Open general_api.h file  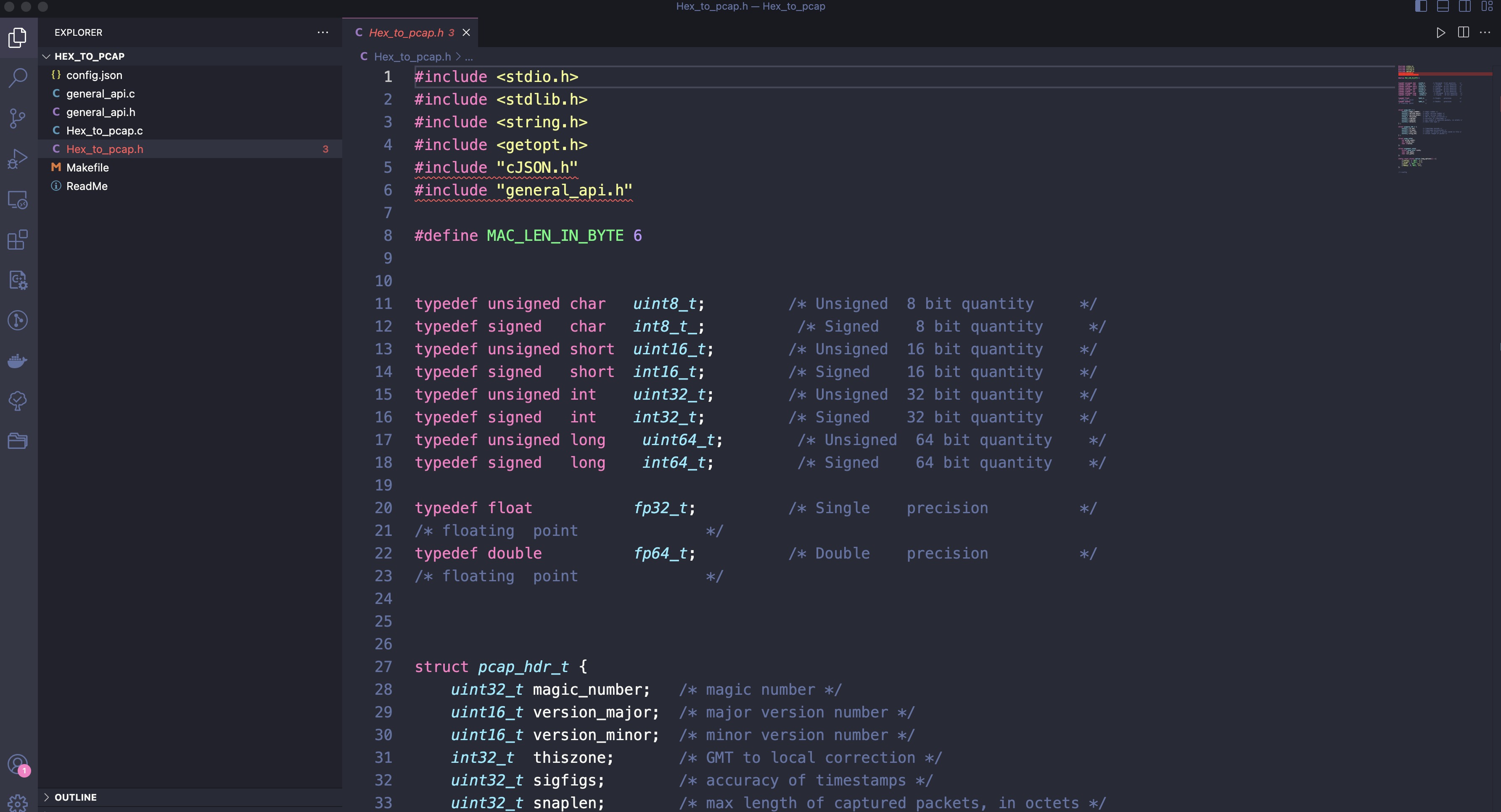pos(190,112)
